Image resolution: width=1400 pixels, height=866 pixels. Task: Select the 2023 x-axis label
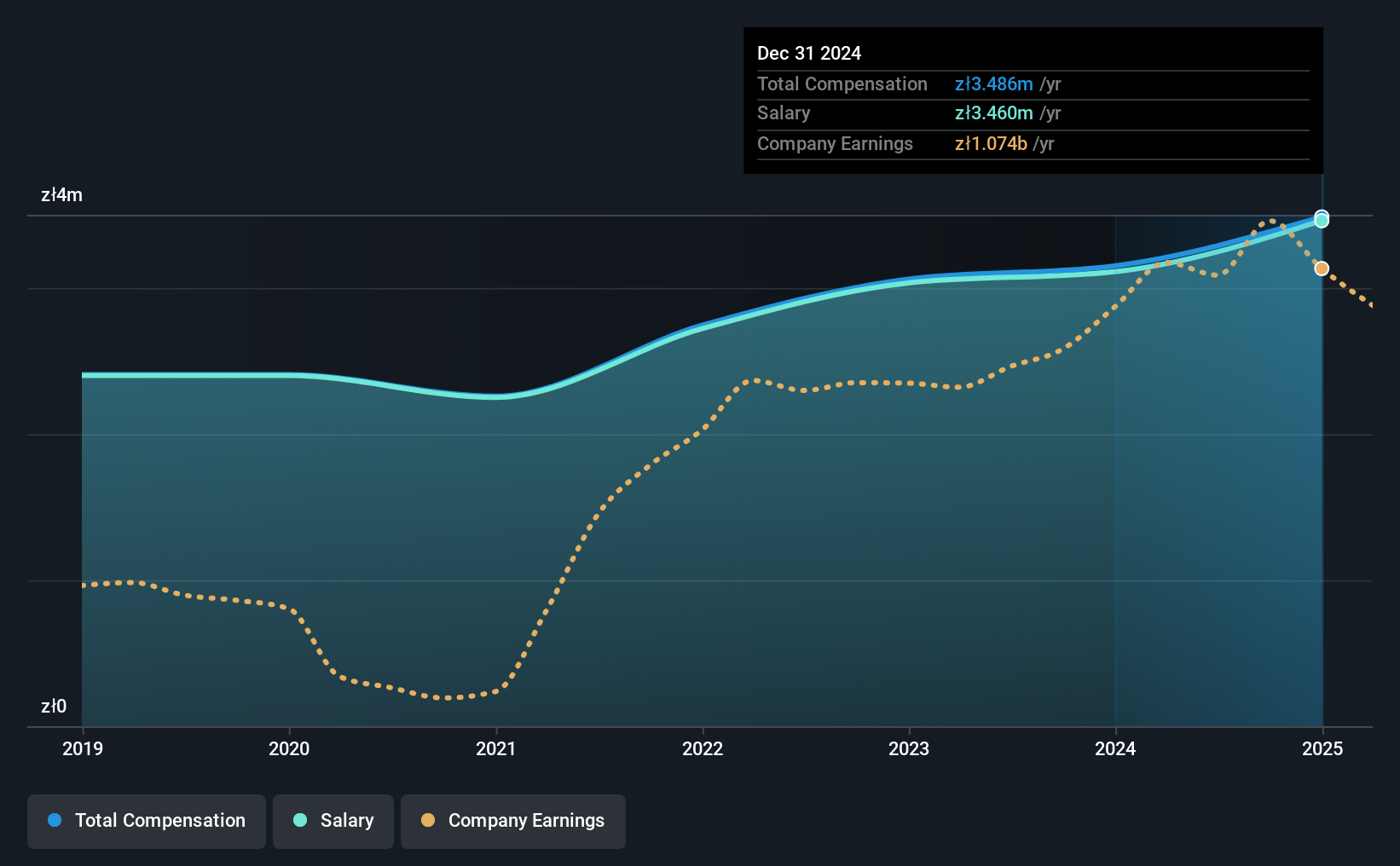[909, 748]
